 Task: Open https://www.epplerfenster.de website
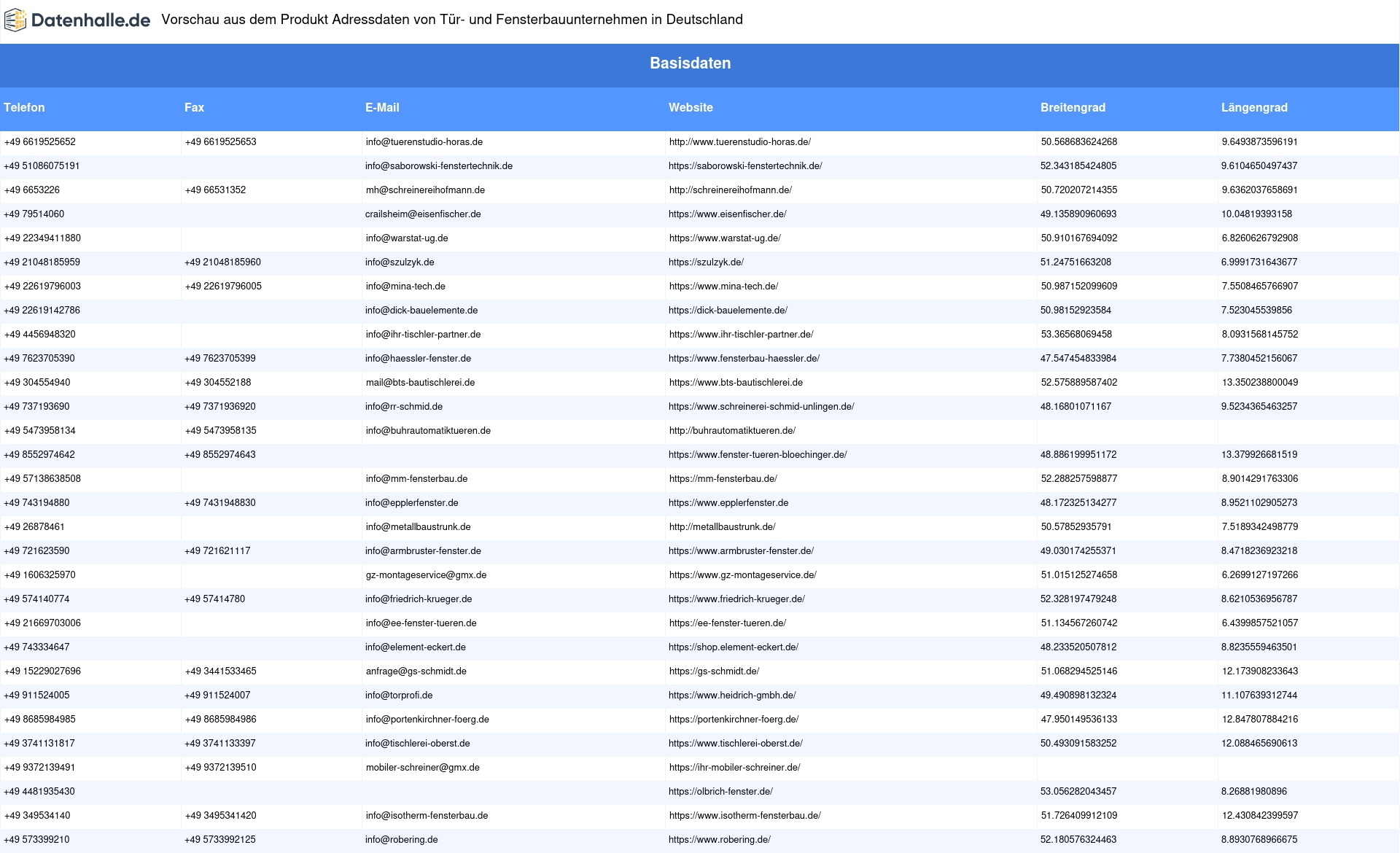tap(728, 503)
